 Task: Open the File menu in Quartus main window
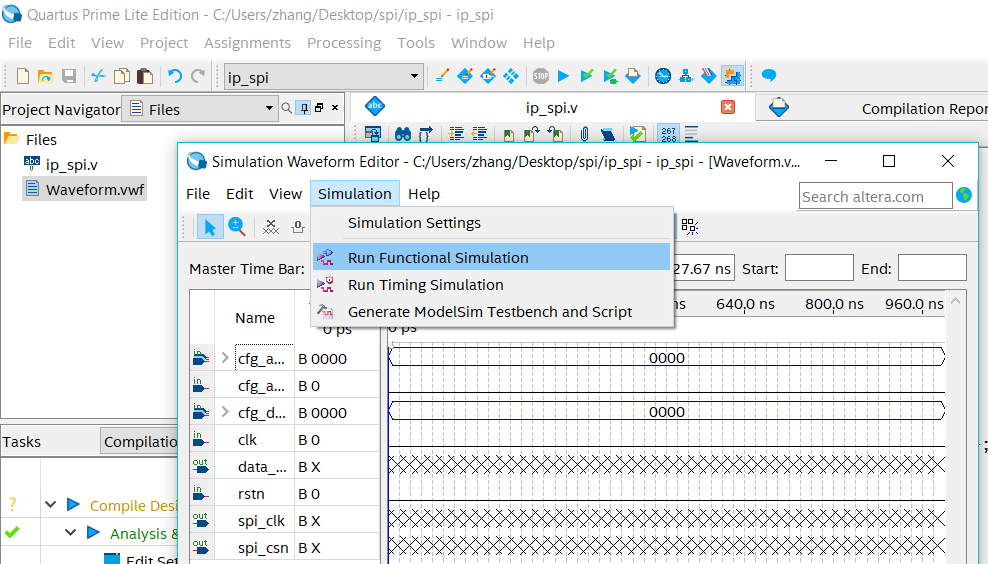click(20, 43)
